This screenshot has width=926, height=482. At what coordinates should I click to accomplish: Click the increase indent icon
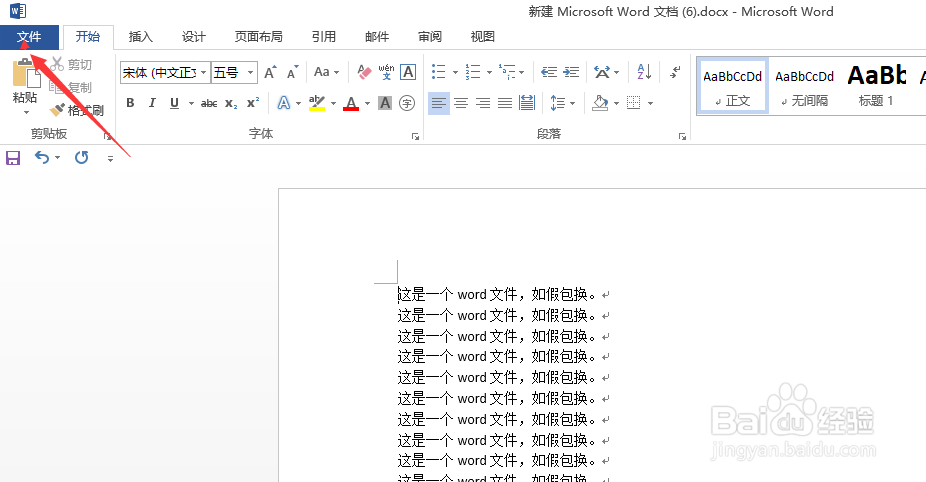pos(571,72)
